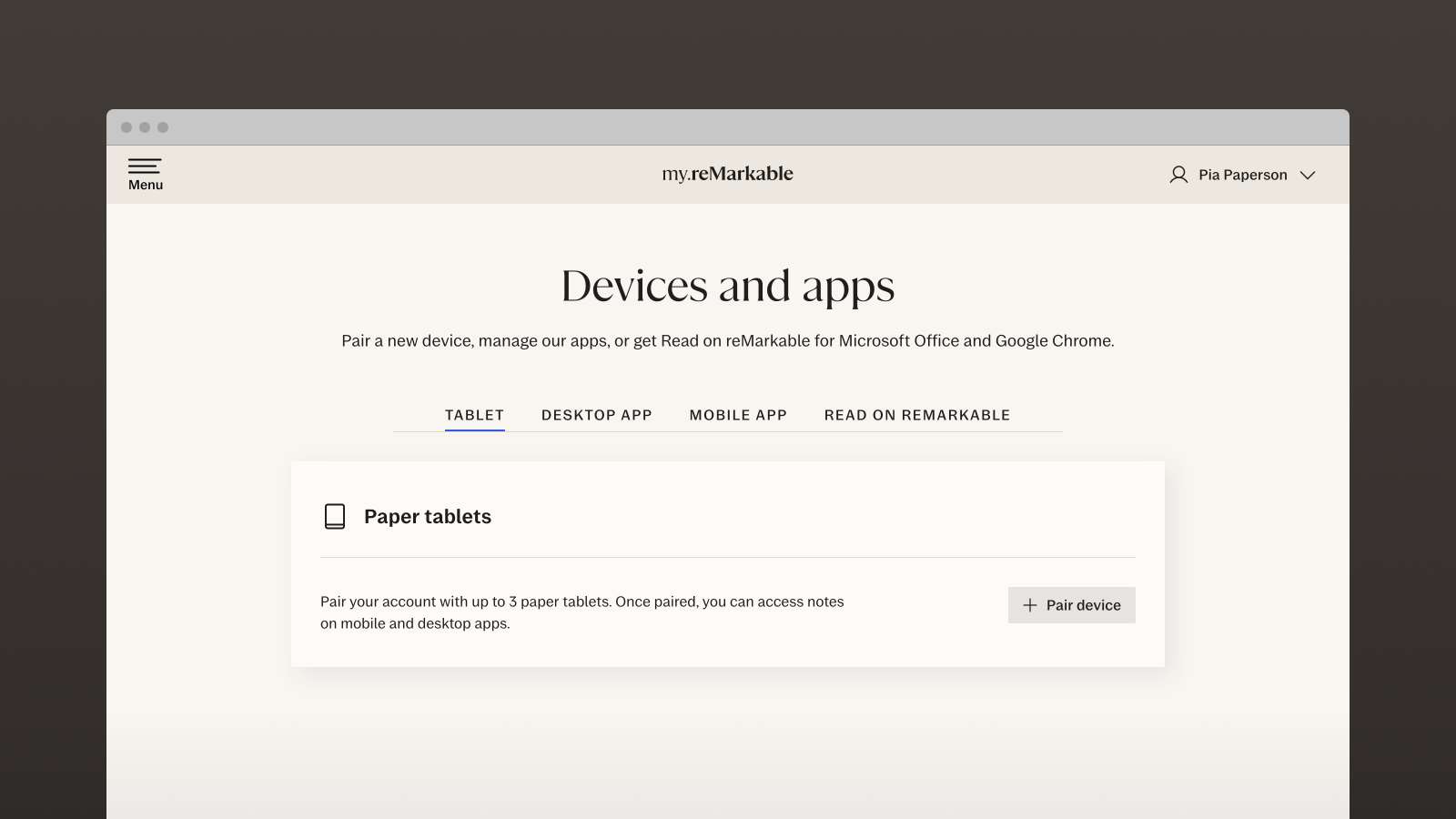Click the third window control dot (maximize)
This screenshot has height=819, width=1456.
point(163,127)
